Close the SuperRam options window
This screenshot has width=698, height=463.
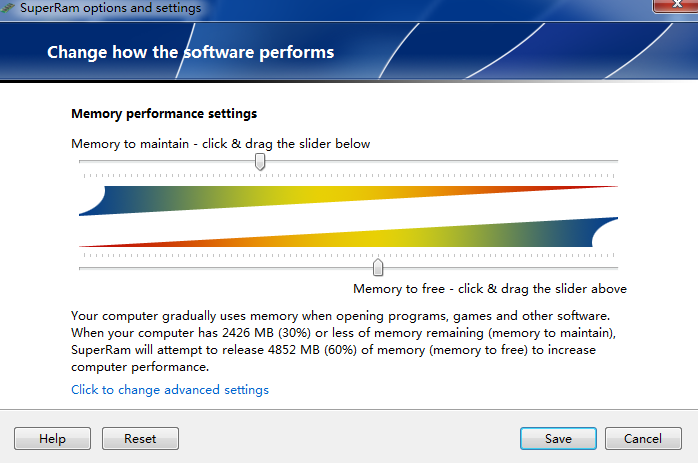click(x=676, y=5)
